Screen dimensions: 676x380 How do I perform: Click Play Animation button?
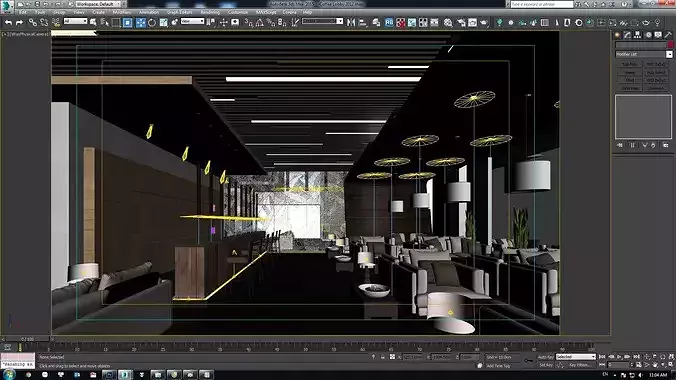[619, 357]
